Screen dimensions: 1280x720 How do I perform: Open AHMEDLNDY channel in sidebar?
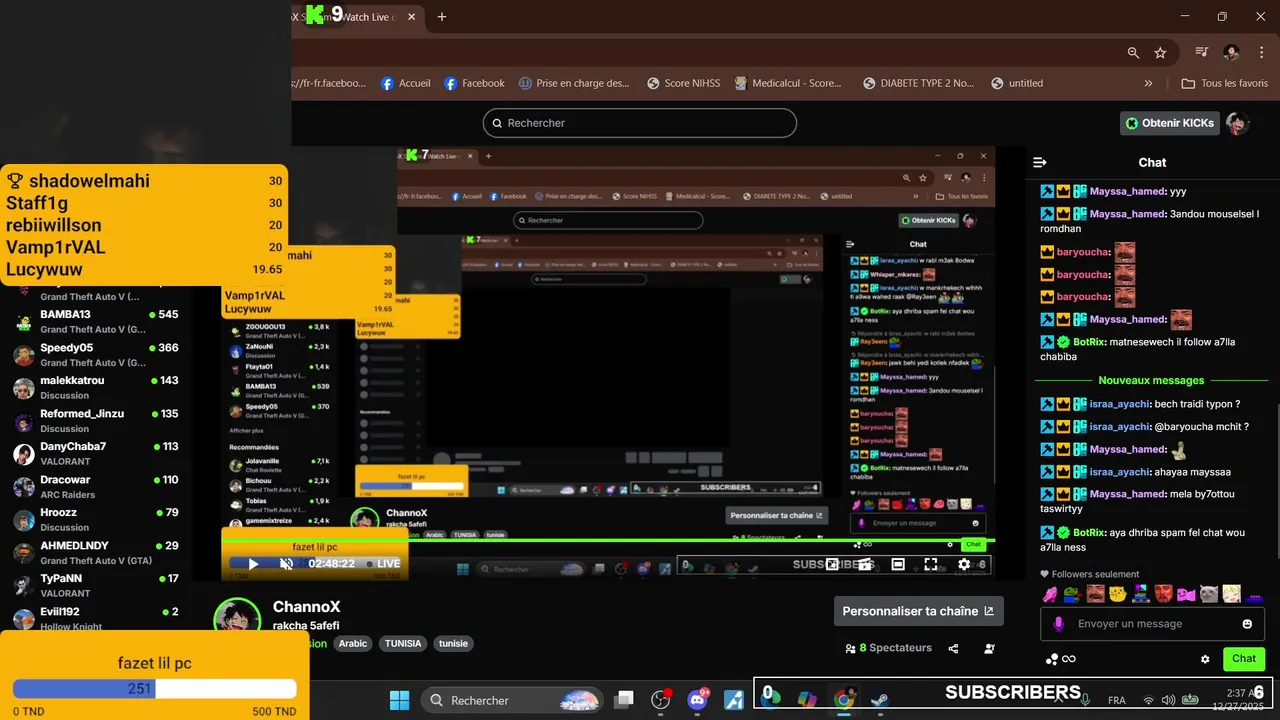96,553
